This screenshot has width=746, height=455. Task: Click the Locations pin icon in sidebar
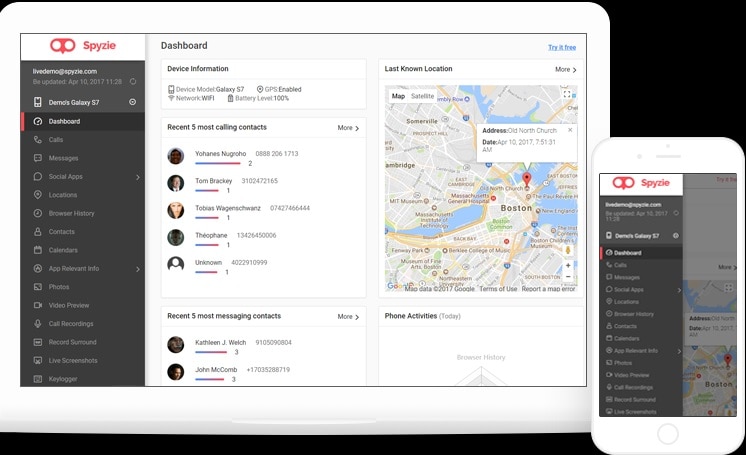tap(38, 195)
